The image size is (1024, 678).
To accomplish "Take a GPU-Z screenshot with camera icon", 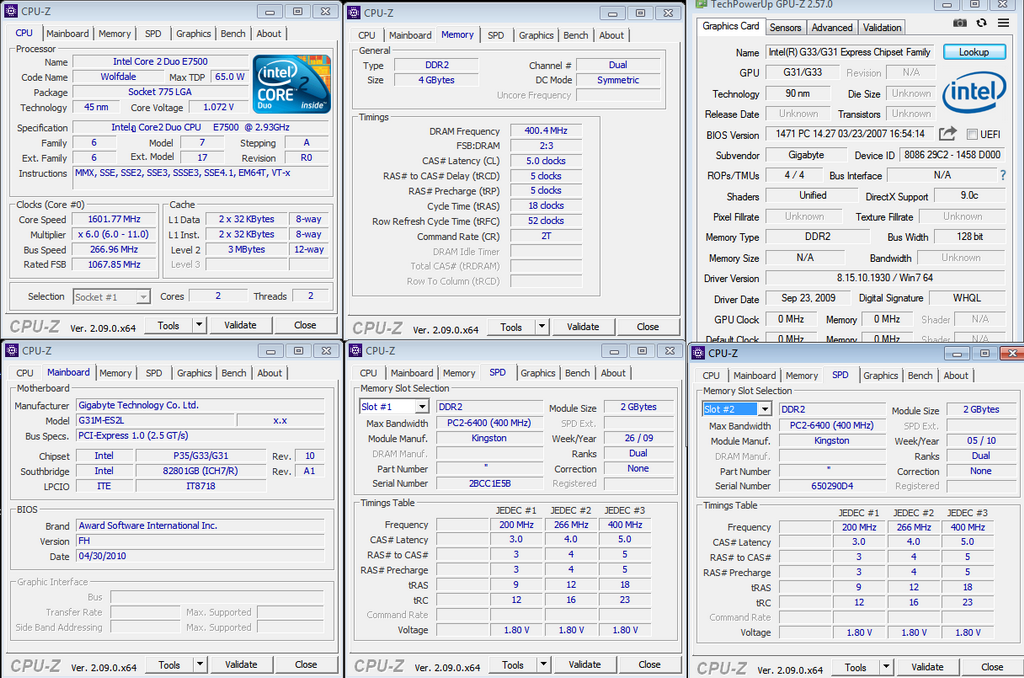I will click(x=959, y=23).
